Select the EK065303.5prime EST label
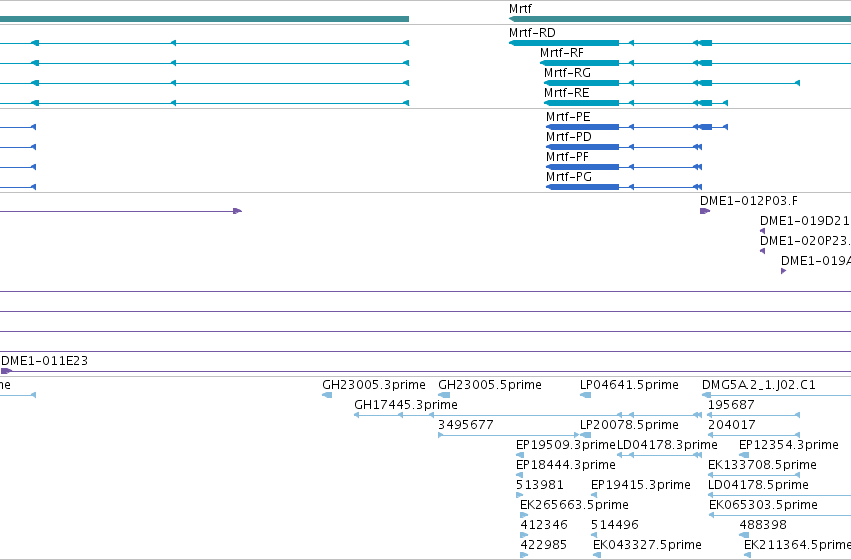Viewport: 851px width, 560px height. [763, 505]
